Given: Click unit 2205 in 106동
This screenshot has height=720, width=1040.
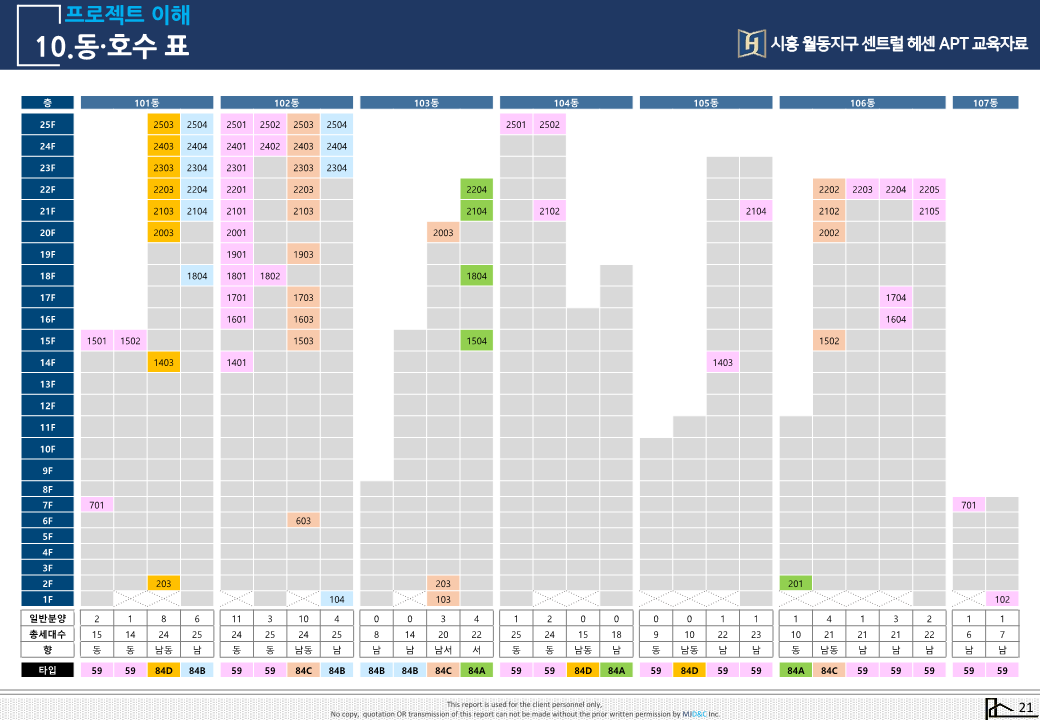Looking at the screenshot, I should [x=929, y=189].
